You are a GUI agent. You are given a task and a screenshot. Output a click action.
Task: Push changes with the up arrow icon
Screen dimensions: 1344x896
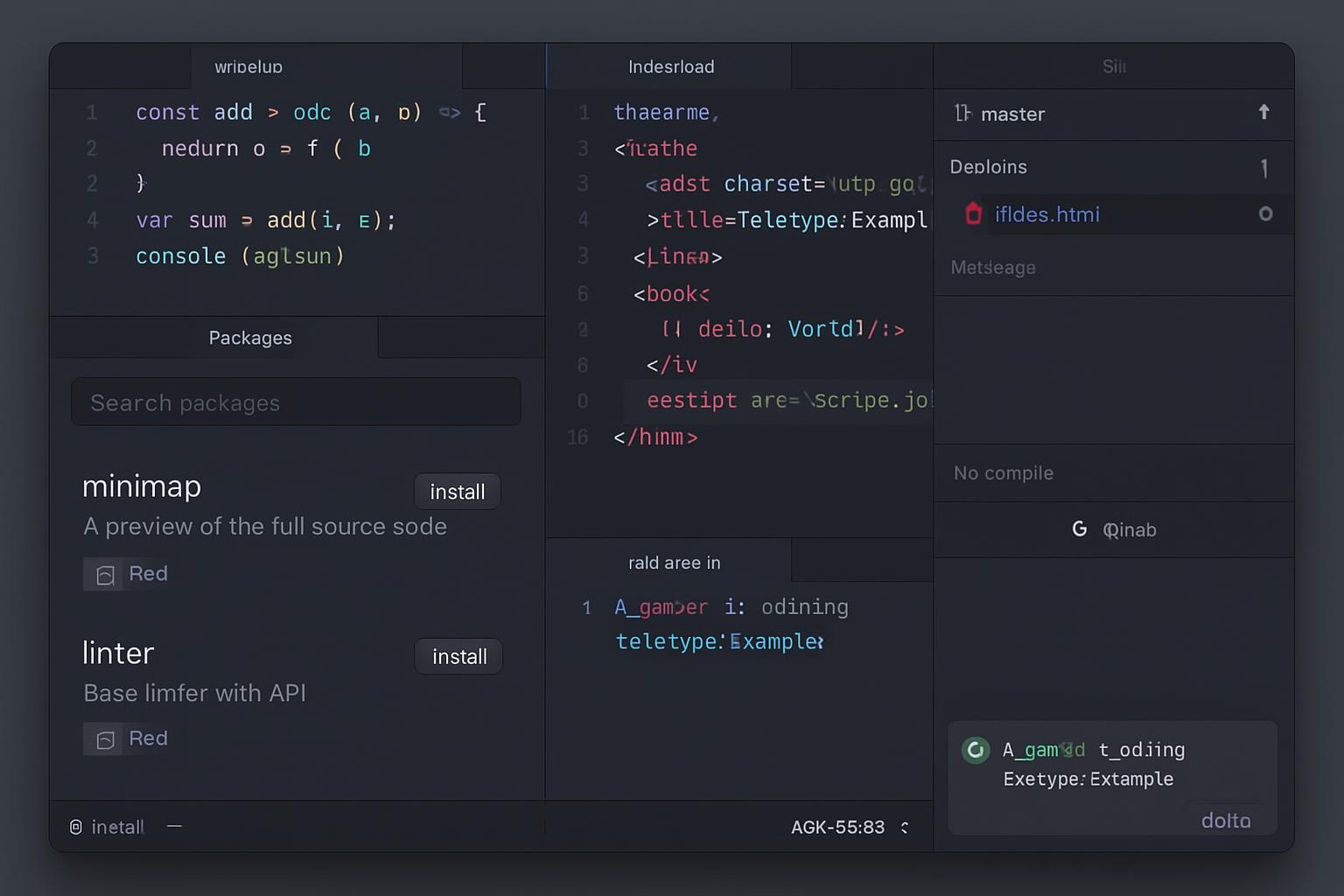click(x=1263, y=112)
